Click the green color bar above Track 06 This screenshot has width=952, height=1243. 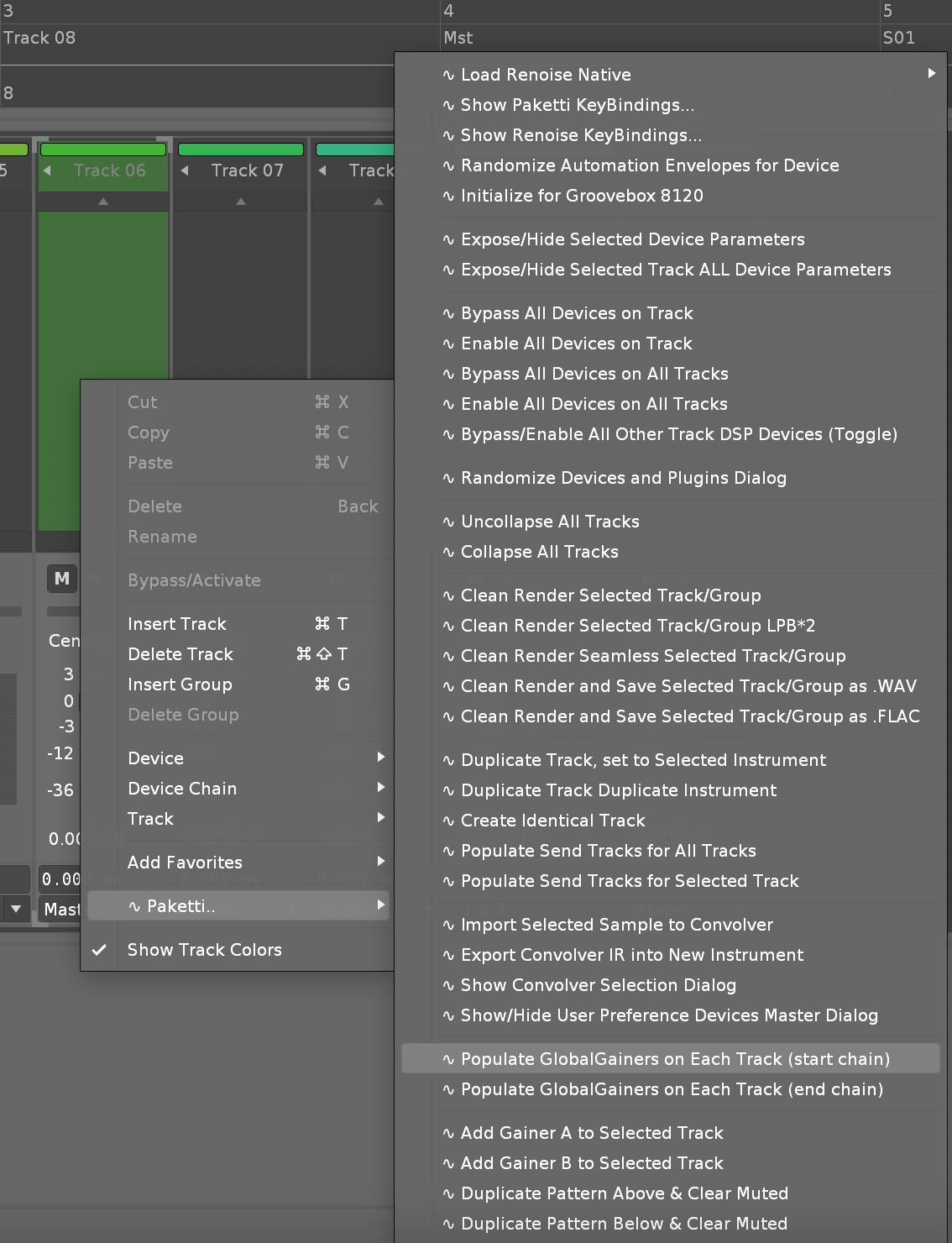coord(103,149)
